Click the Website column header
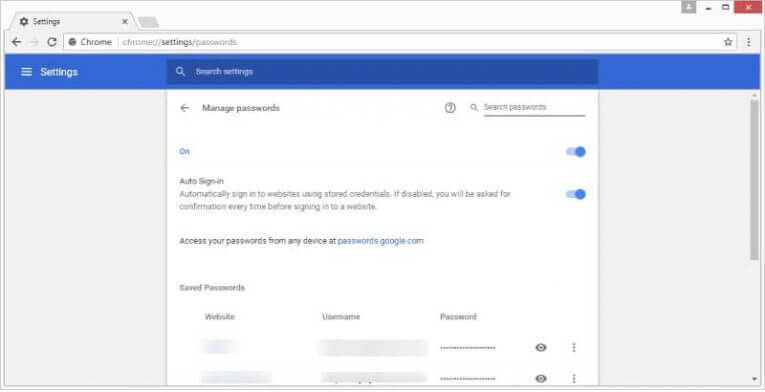Viewport: 765px width, 392px height. (220, 317)
